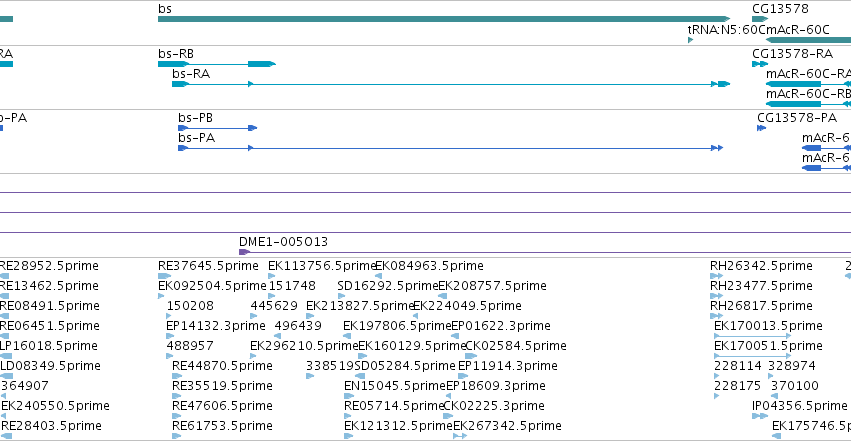
Task: Select the 496439 feature label
Action: point(298,326)
